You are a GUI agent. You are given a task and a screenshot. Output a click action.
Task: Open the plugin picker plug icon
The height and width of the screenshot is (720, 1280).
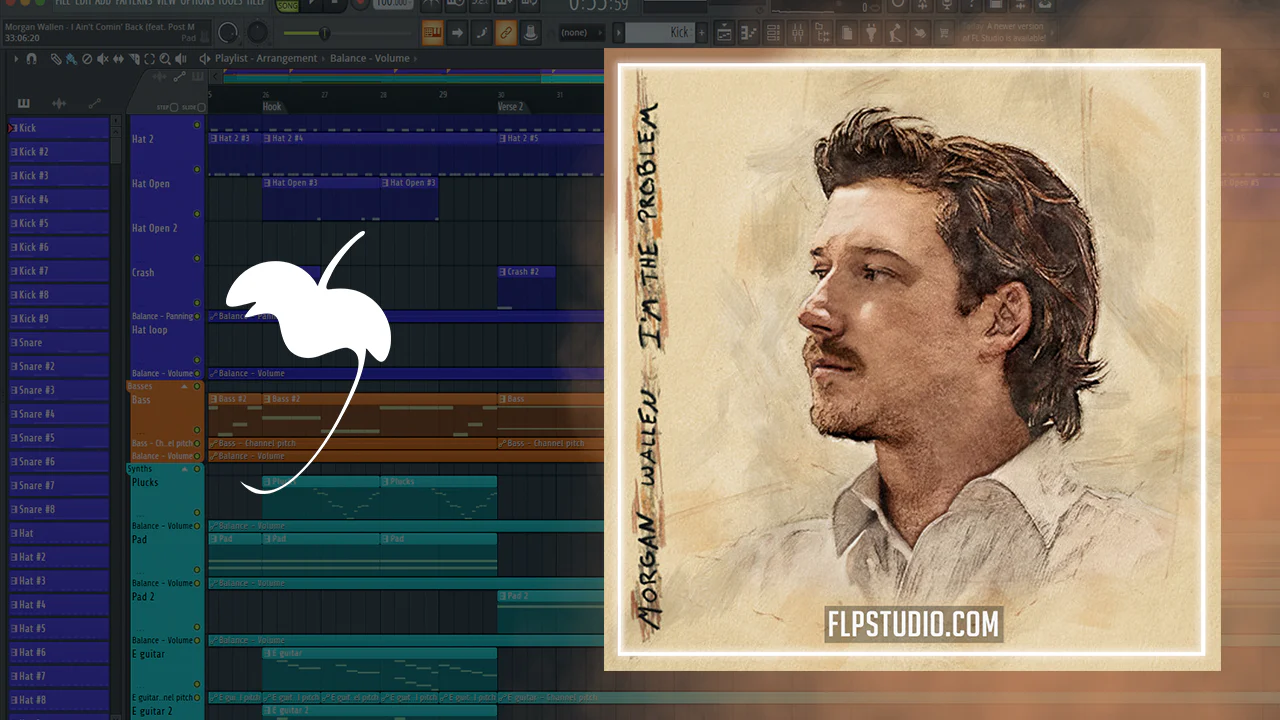(872, 33)
